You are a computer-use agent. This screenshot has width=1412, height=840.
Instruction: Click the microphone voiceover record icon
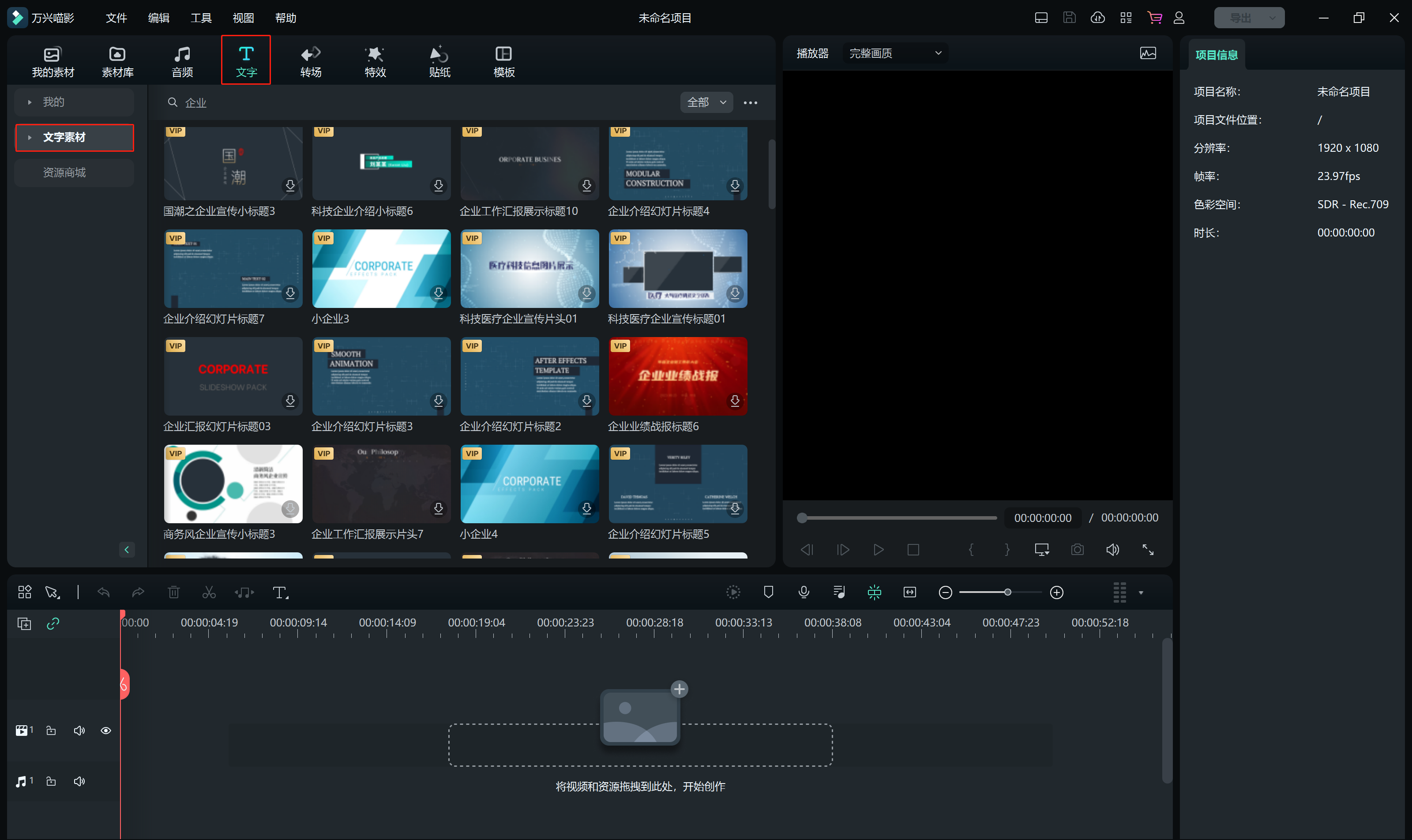click(804, 592)
